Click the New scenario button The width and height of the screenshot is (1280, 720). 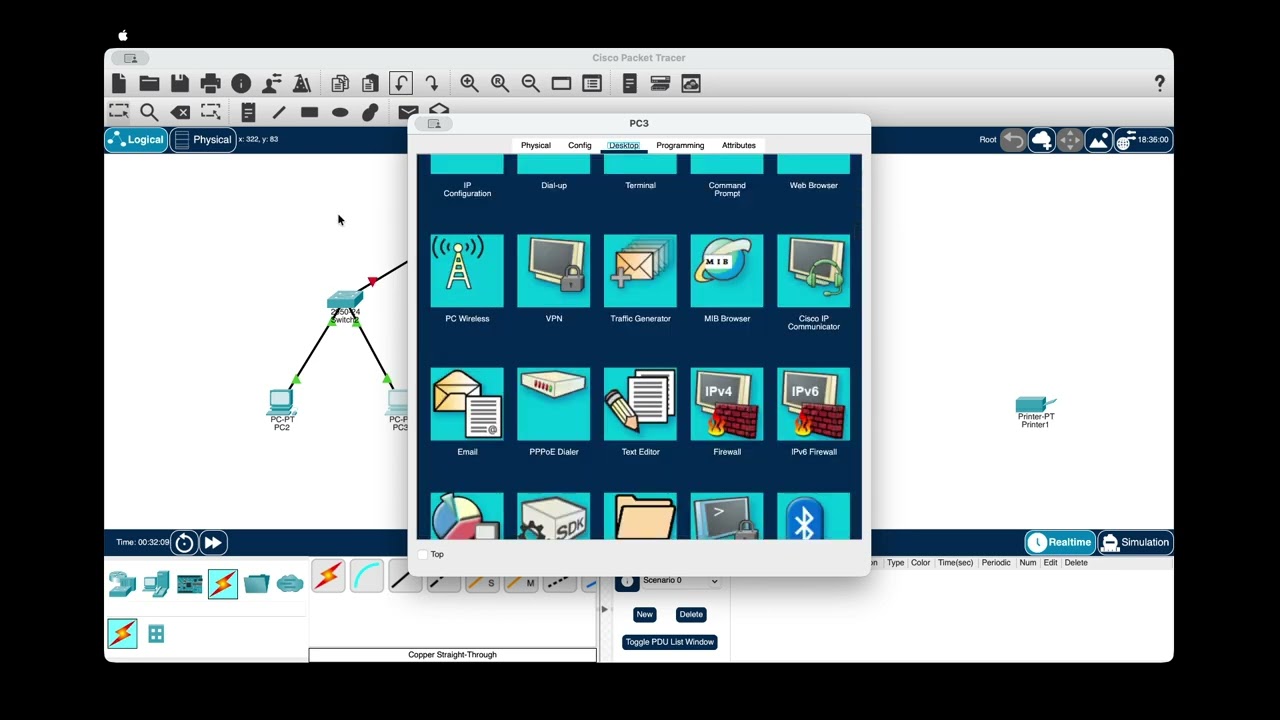pyautogui.click(x=644, y=614)
